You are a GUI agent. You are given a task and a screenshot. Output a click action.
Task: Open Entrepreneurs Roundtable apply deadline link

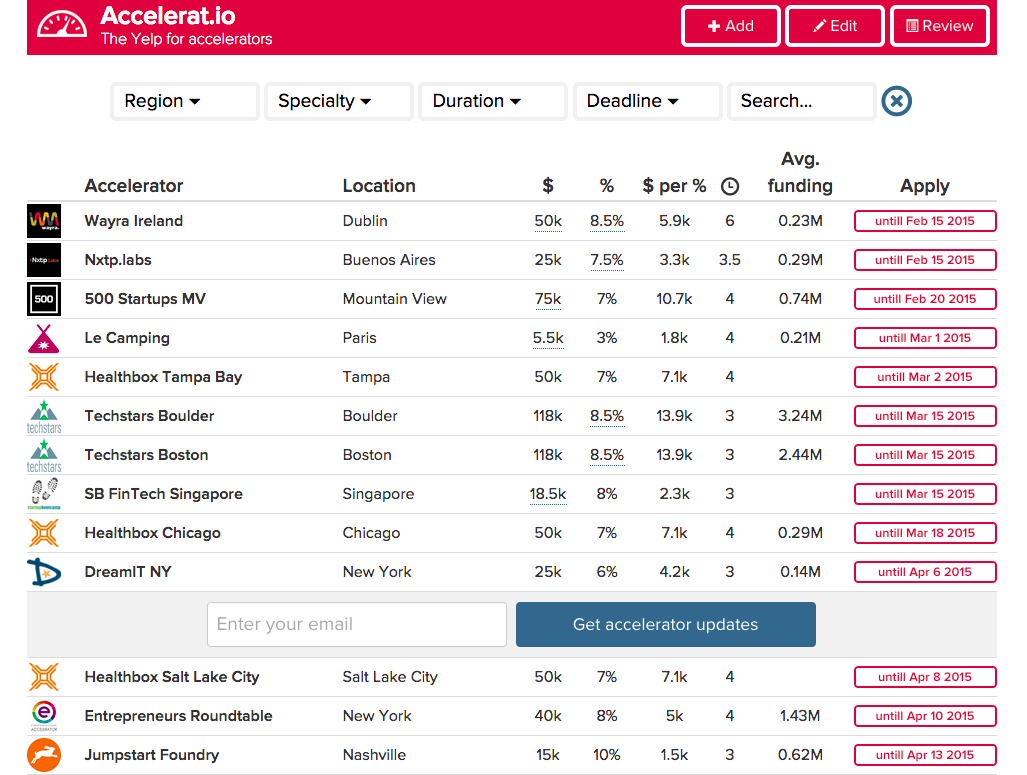click(x=925, y=716)
